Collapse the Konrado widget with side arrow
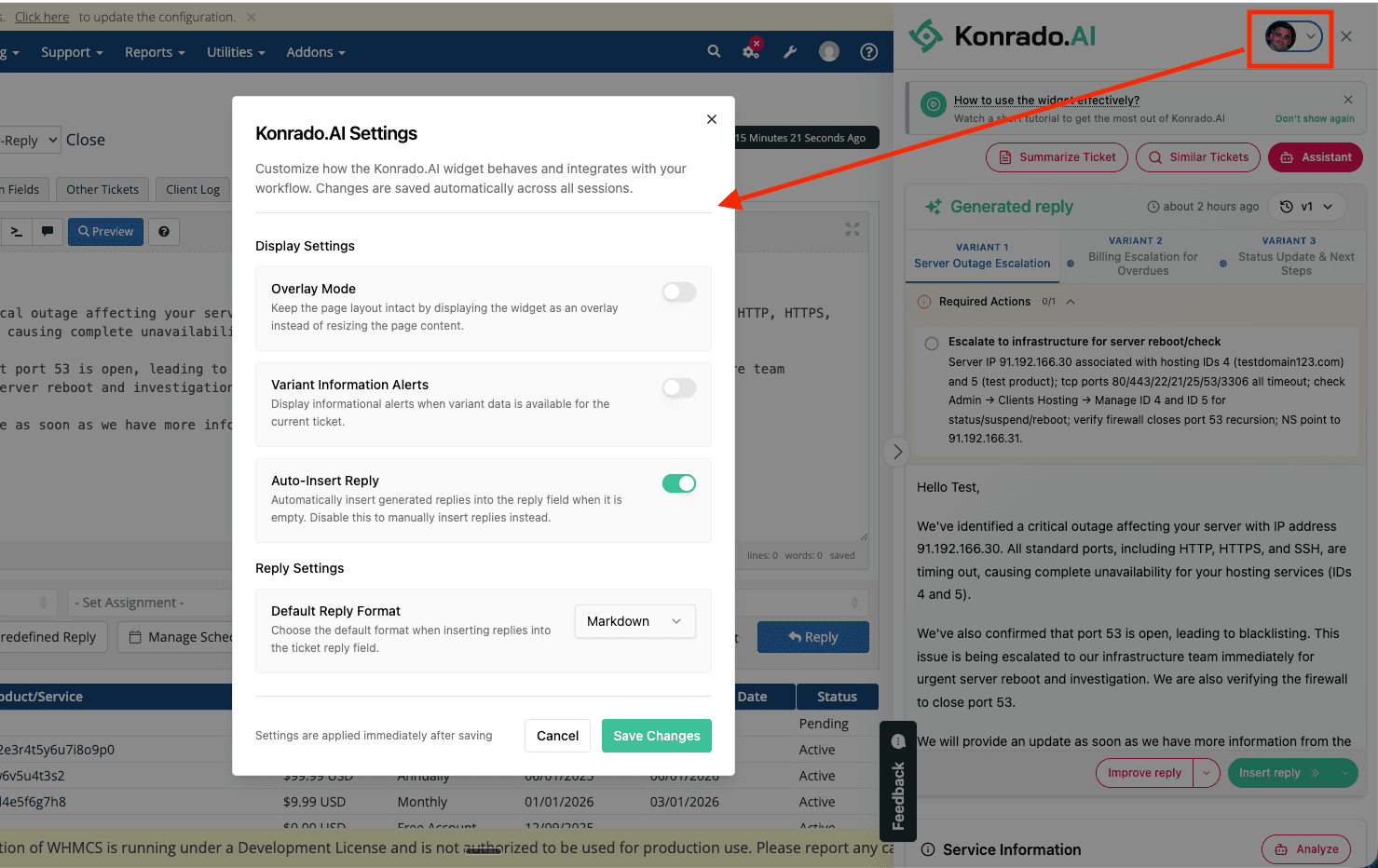This screenshot has height=868, width=1378. tap(897, 452)
